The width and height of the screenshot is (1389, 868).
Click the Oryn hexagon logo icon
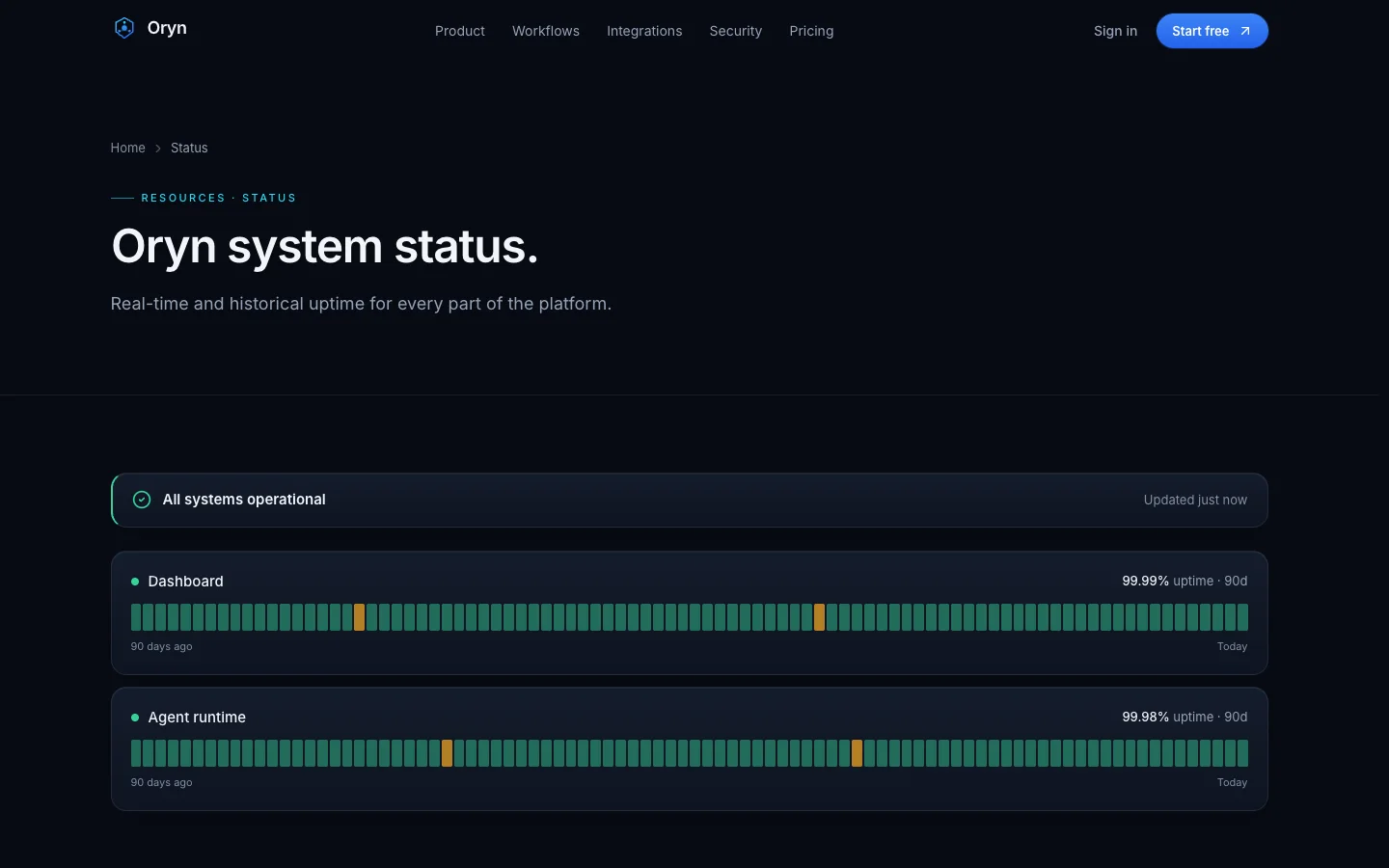click(124, 28)
